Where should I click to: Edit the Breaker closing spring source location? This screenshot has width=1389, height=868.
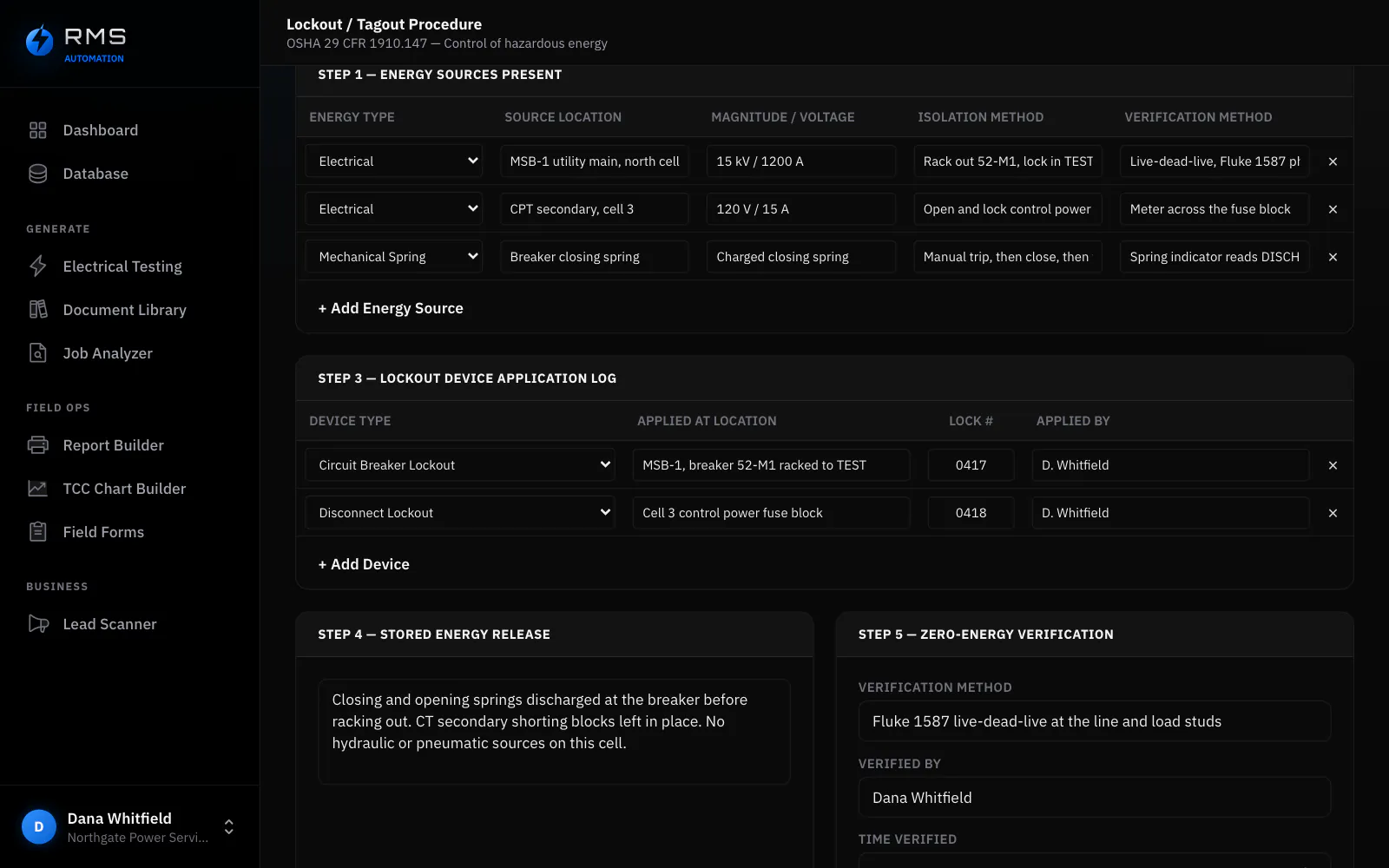[595, 257]
